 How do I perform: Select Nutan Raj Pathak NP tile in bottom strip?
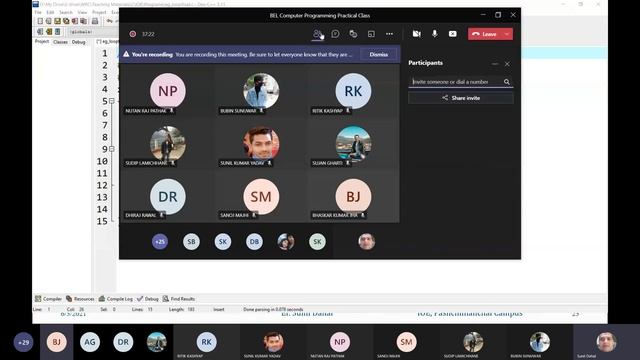coord(340,342)
